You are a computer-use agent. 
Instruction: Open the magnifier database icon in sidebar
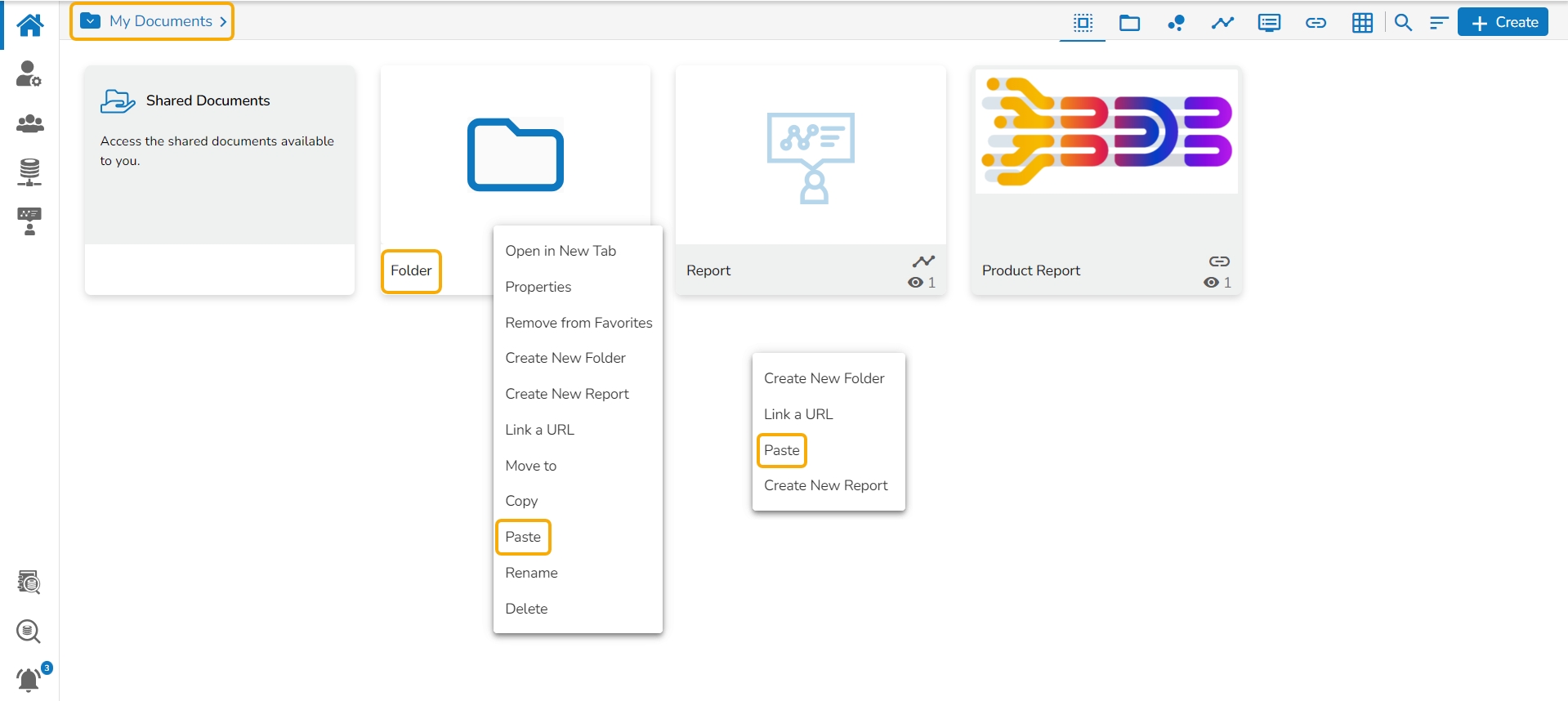(x=29, y=632)
